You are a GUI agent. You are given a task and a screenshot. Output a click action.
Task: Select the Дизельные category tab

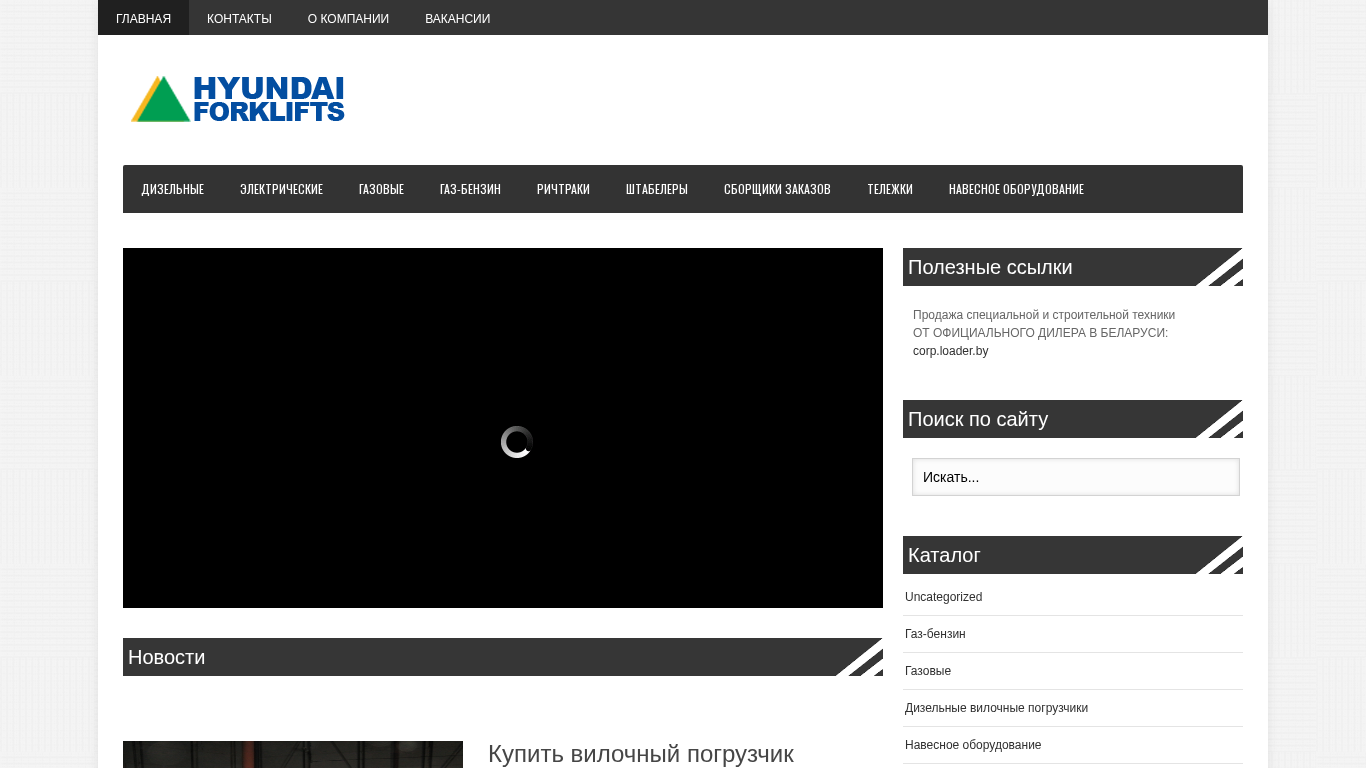(x=173, y=189)
